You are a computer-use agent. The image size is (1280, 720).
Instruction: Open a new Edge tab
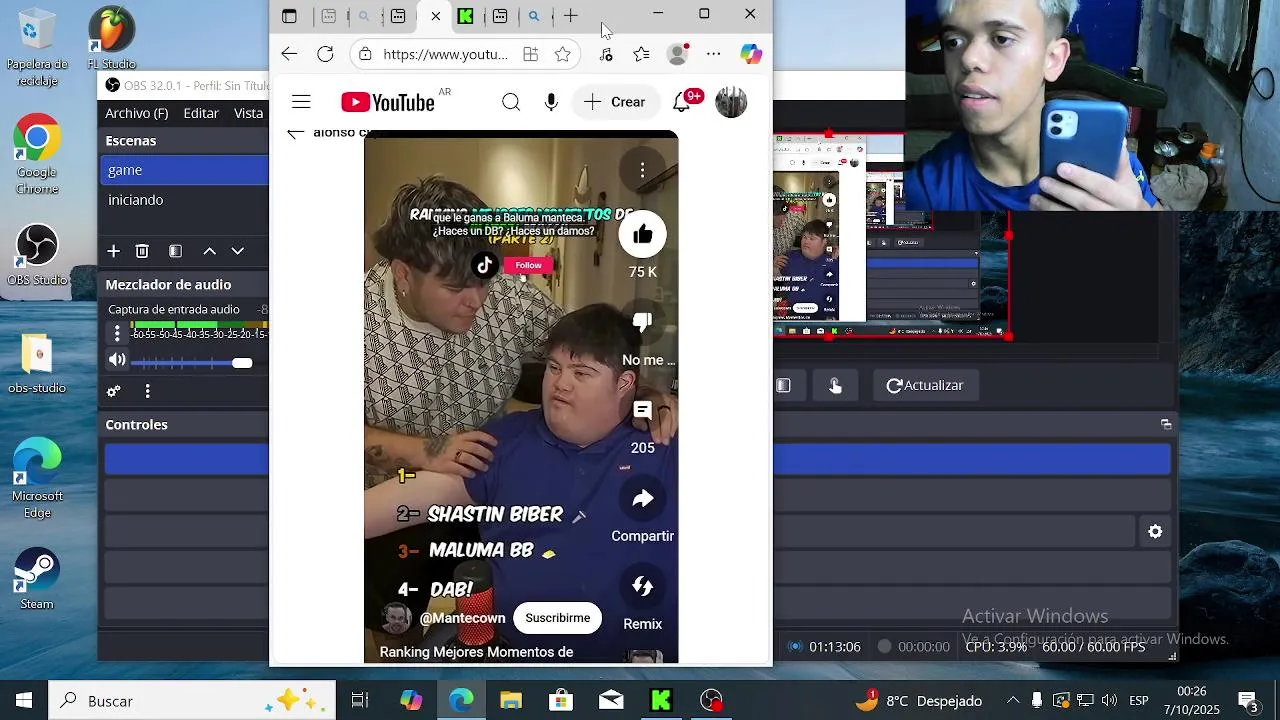[571, 16]
